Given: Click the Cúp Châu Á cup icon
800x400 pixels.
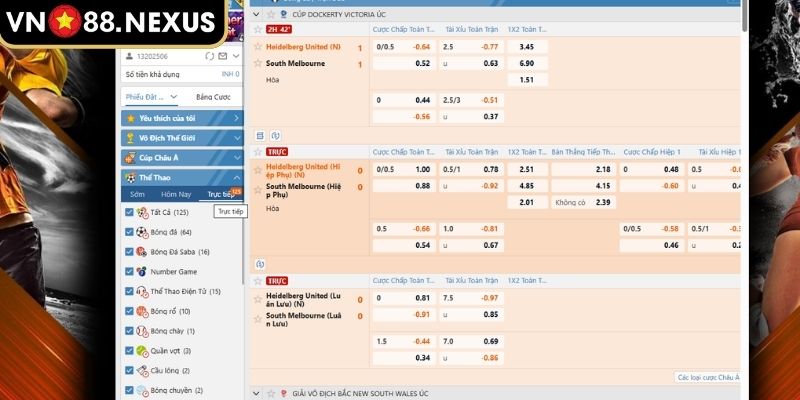Looking at the screenshot, I should click(x=131, y=158).
